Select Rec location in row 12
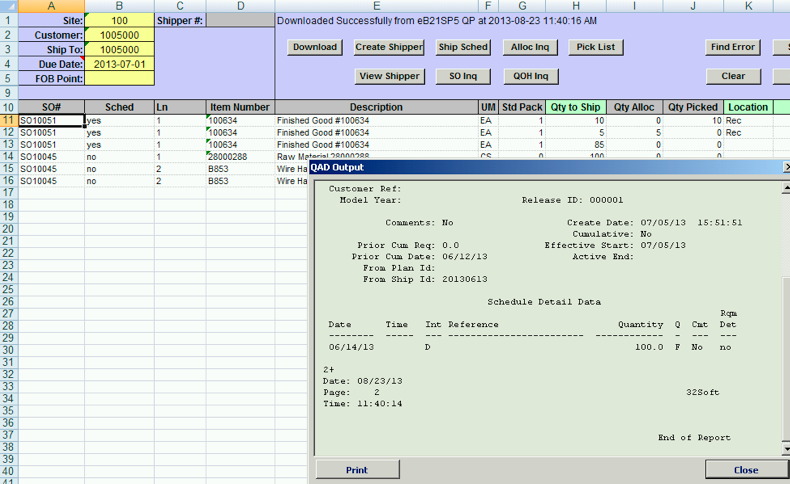 tap(748, 133)
